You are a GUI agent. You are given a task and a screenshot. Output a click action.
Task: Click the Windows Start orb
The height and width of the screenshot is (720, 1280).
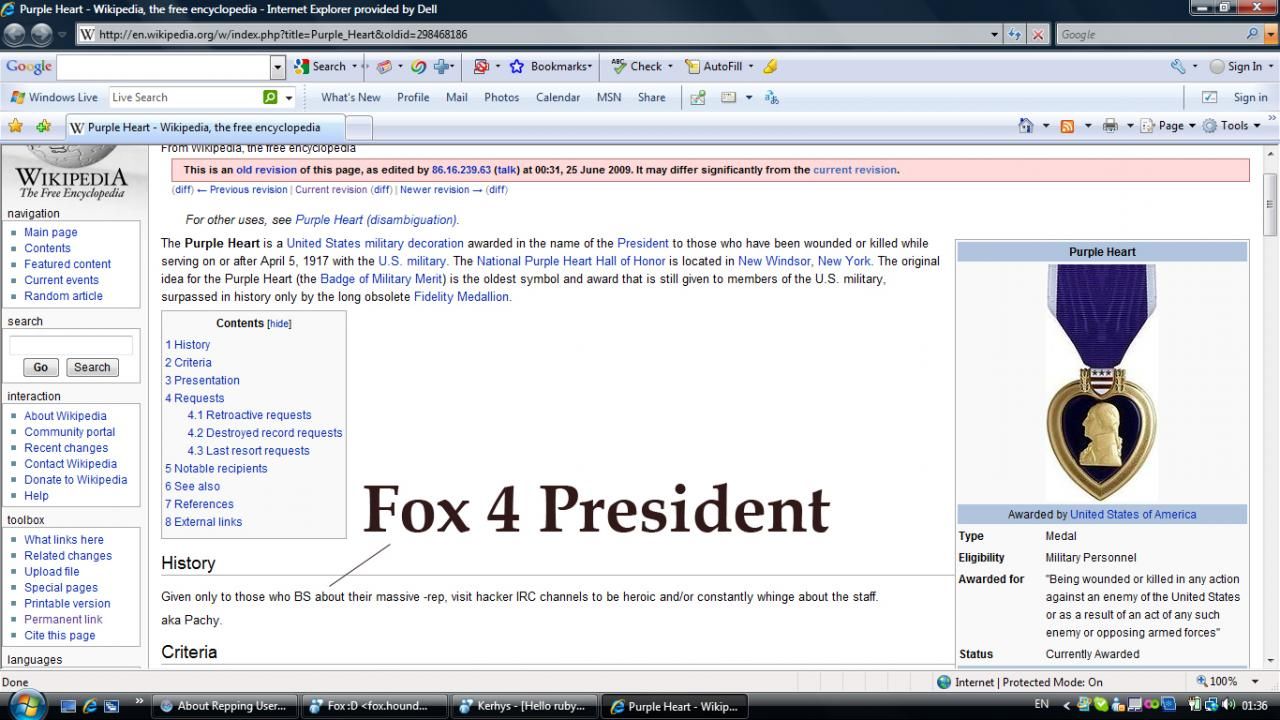(27, 704)
